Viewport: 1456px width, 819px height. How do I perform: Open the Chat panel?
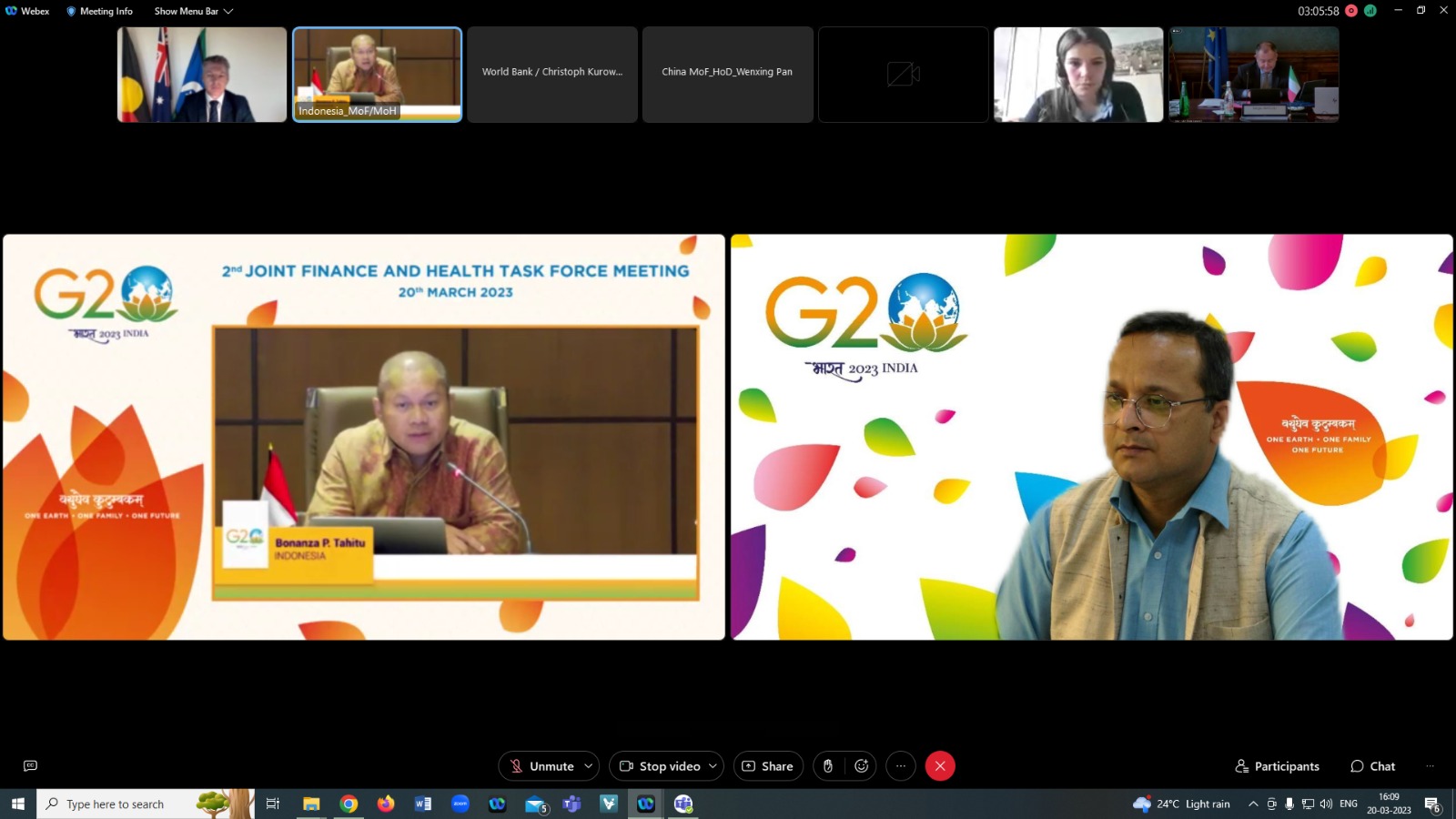click(x=1372, y=766)
